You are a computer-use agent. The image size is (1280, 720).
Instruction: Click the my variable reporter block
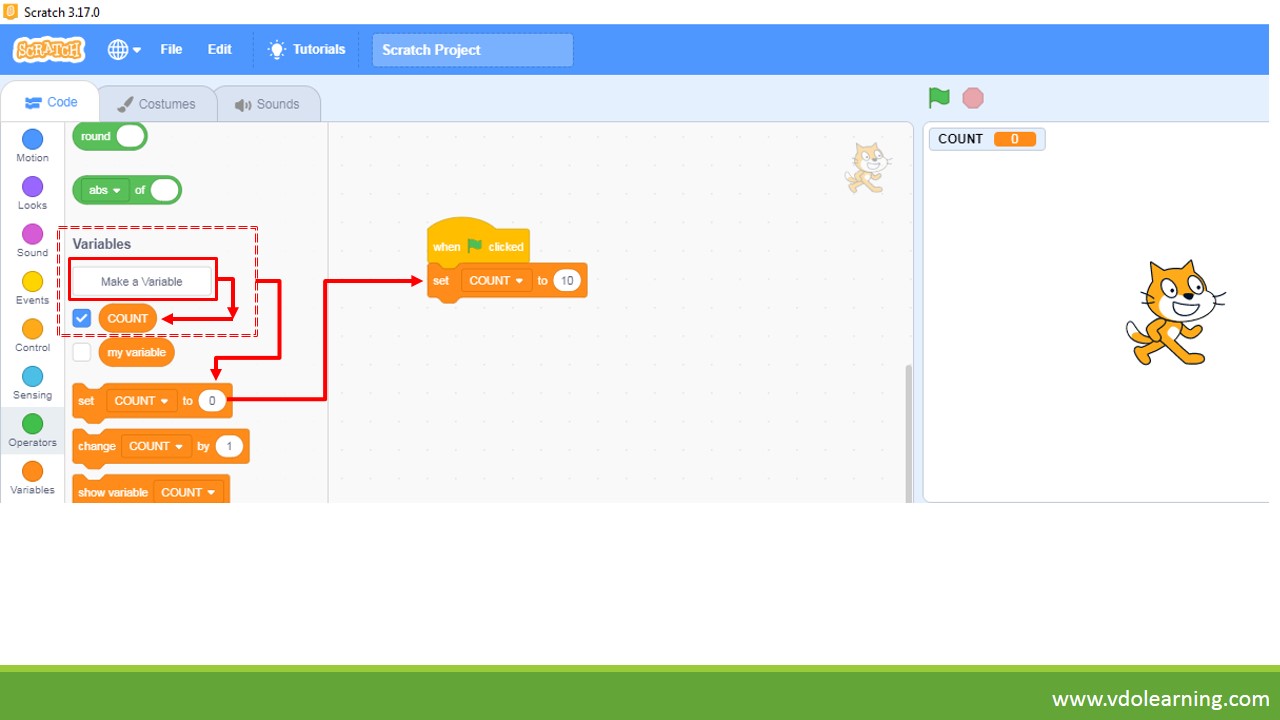click(x=137, y=352)
